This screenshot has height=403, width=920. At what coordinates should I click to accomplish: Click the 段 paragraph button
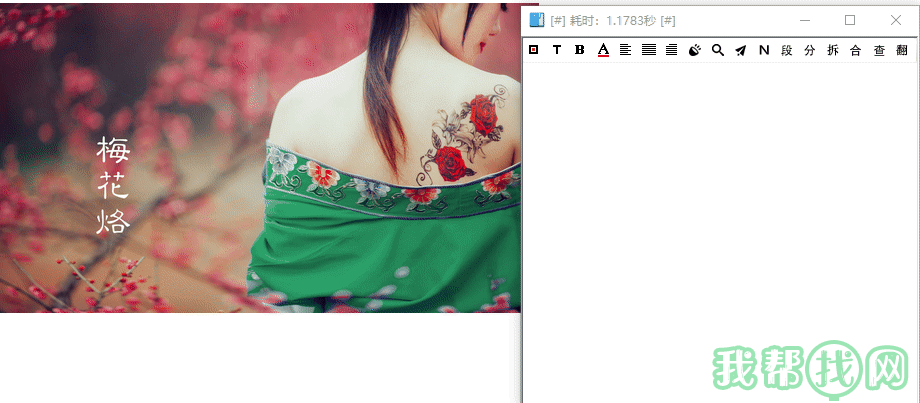pos(787,50)
